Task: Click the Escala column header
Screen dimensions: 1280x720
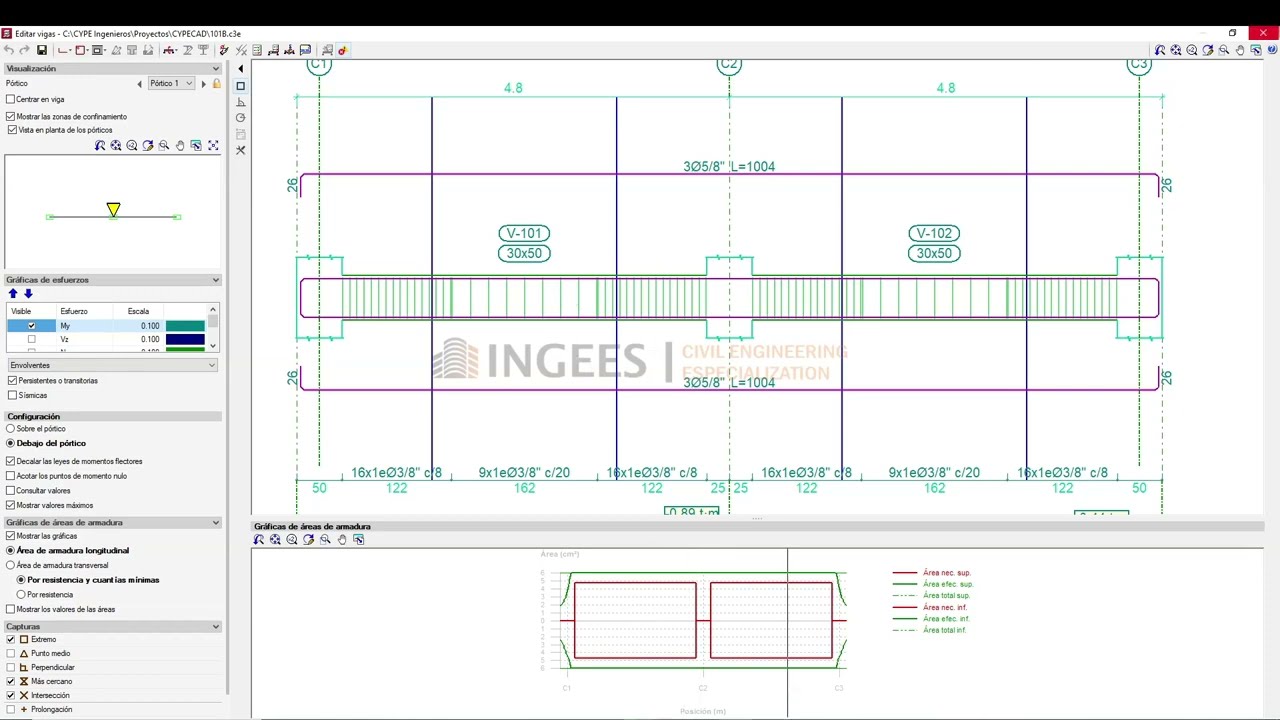Action: (x=138, y=312)
